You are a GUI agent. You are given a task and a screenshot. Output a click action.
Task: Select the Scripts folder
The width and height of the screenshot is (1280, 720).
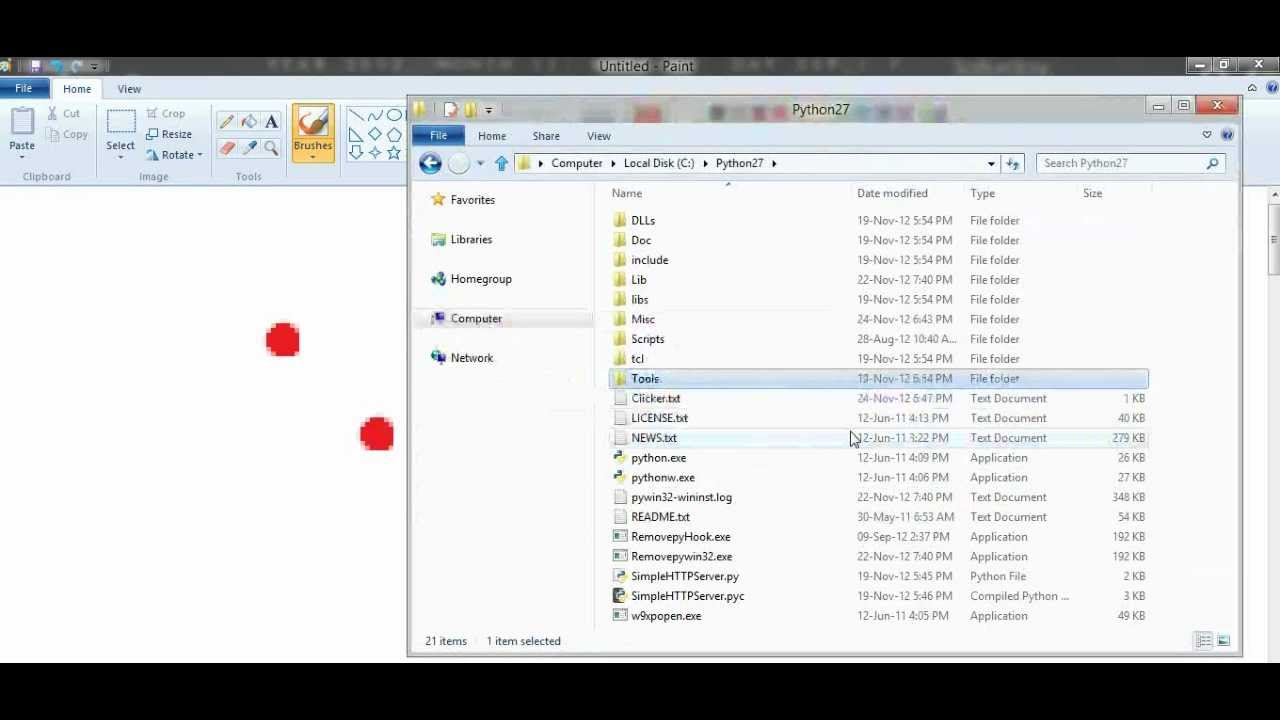point(878,339)
